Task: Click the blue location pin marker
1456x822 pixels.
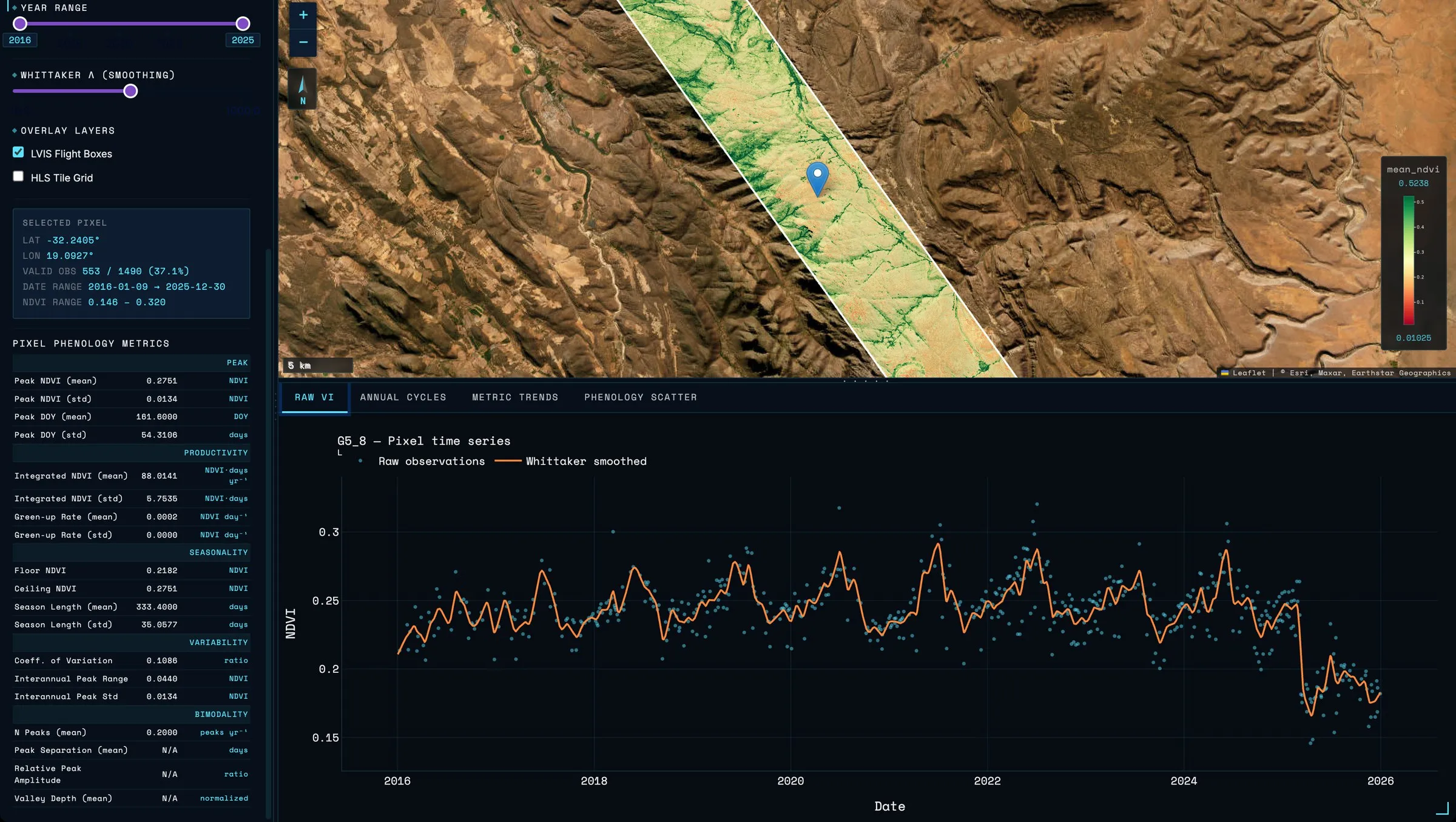Action: point(817,178)
